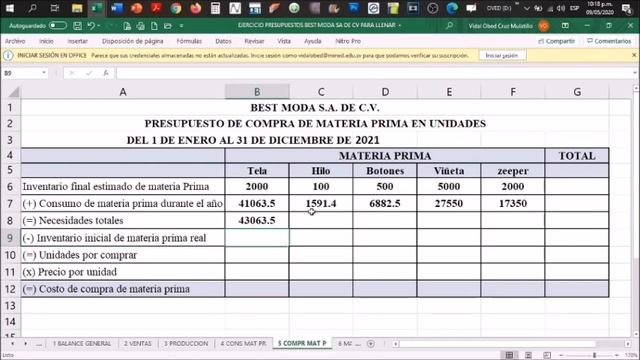This screenshot has width=640, height=360.
Task: Add a new sheet with plus icon
Action: 371,344
